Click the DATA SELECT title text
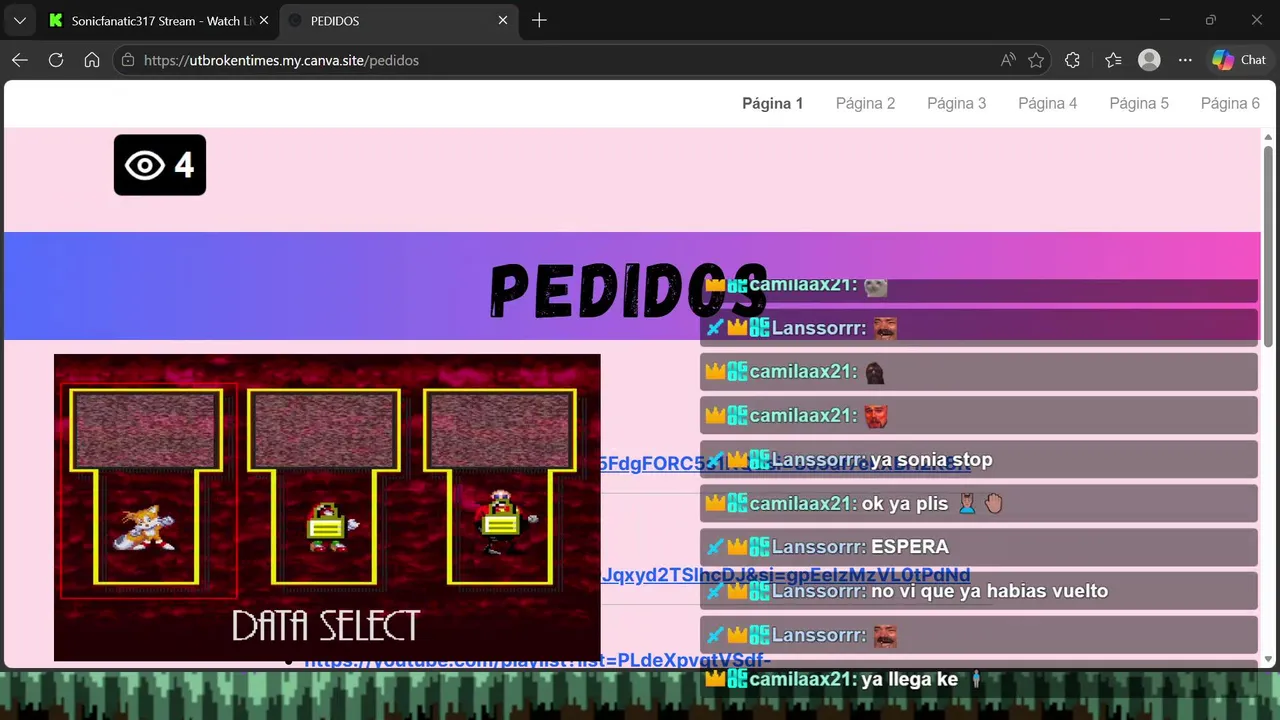Viewport: 1280px width, 720px height. tap(326, 626)
